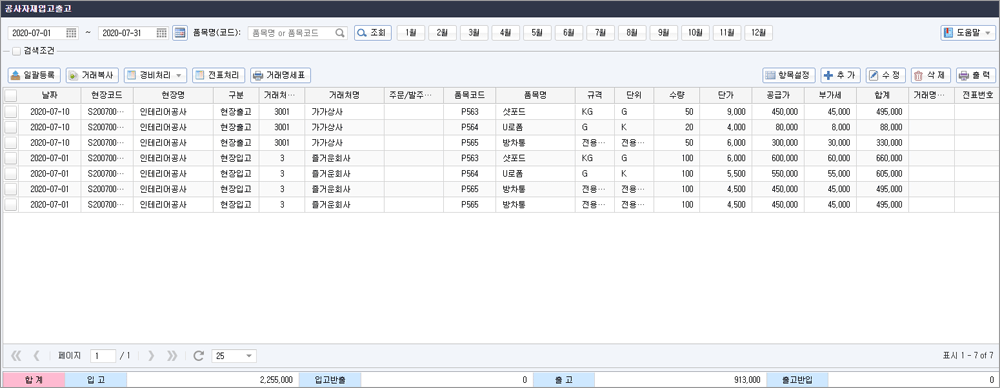Select the 4월 month button

506,33
